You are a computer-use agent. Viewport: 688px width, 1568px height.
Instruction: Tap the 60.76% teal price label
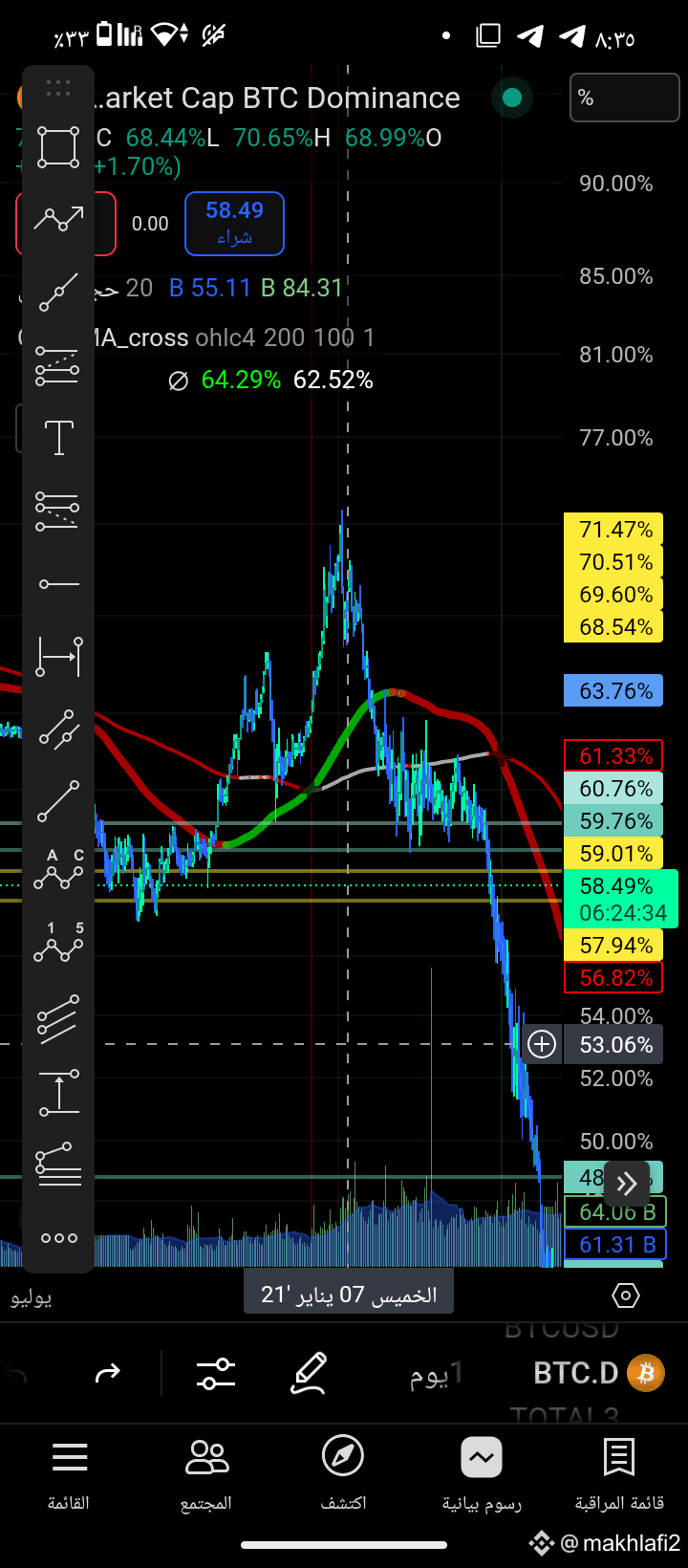coord(613,789)
